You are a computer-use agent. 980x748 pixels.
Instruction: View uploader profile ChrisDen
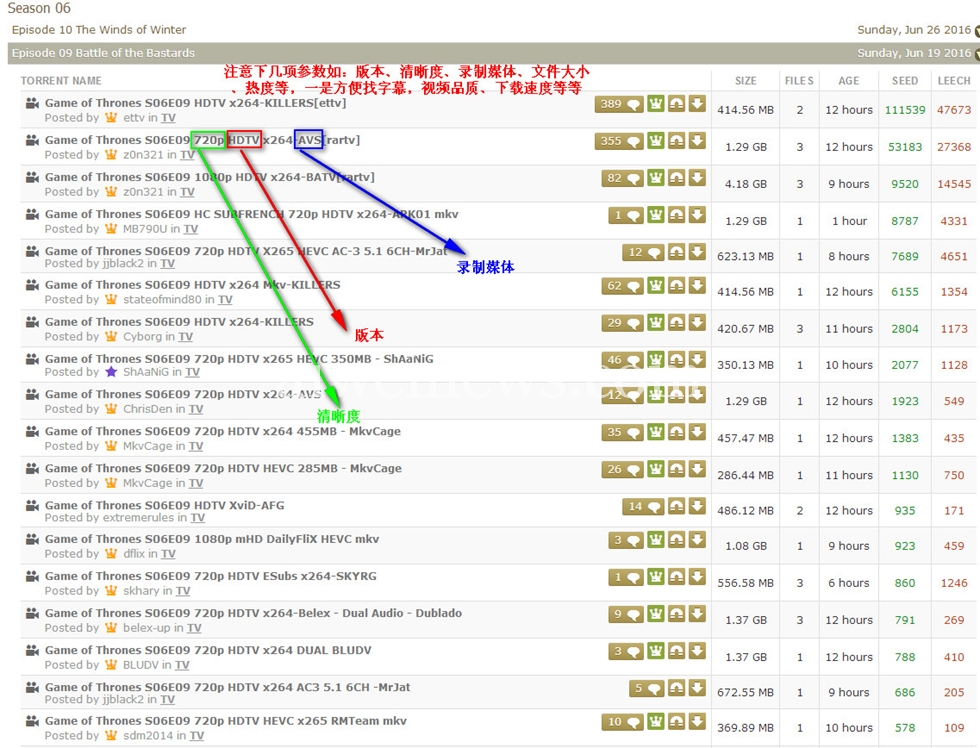pos(148,409)
